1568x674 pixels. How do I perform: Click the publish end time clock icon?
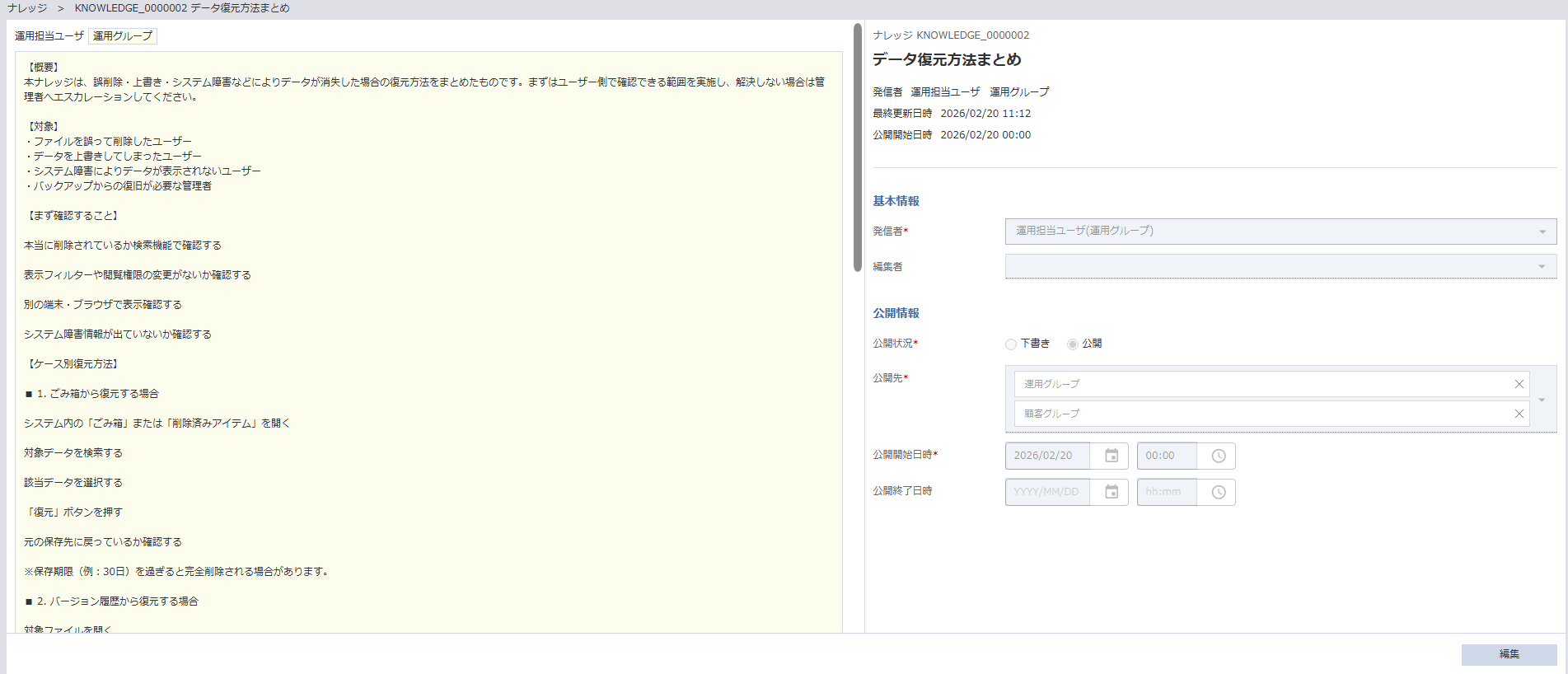point(1218,492)
